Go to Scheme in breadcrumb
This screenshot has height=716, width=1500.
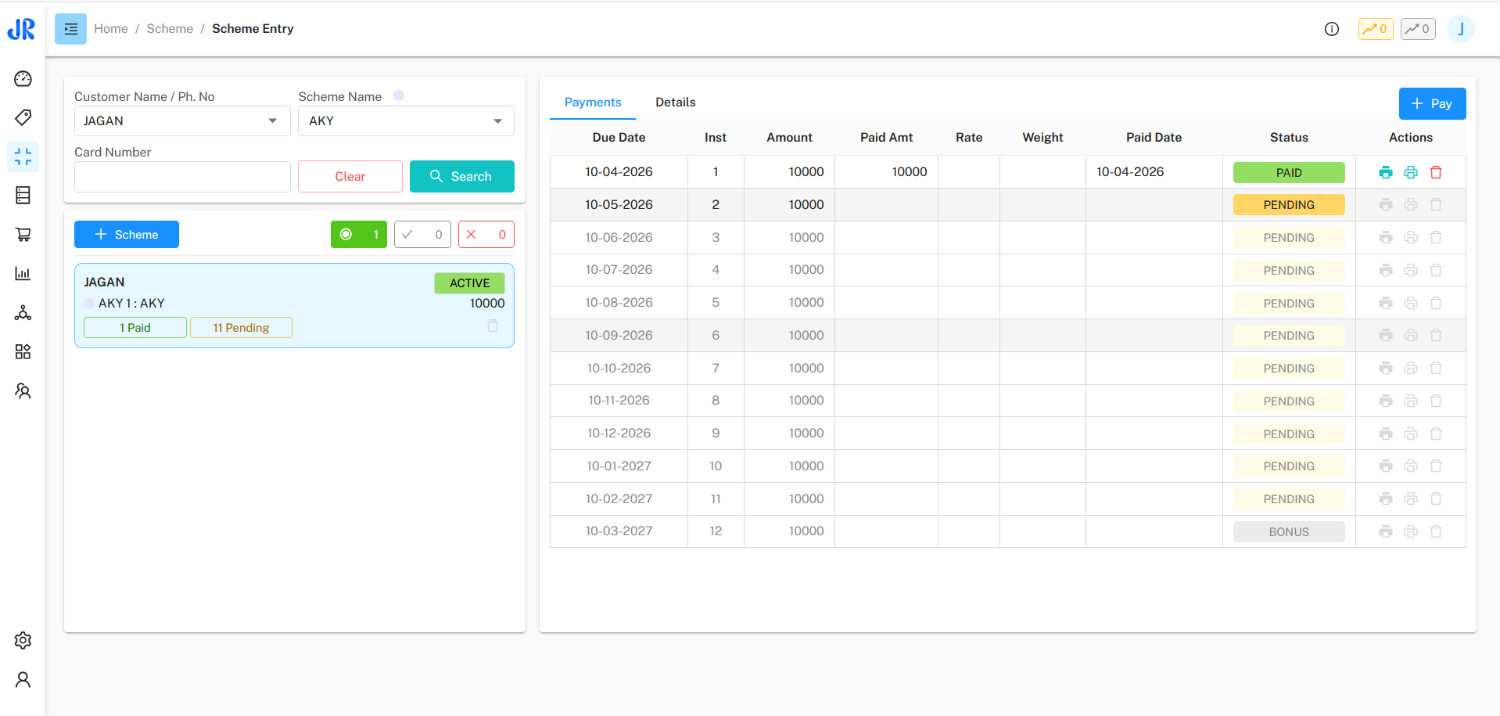(170, 29)
